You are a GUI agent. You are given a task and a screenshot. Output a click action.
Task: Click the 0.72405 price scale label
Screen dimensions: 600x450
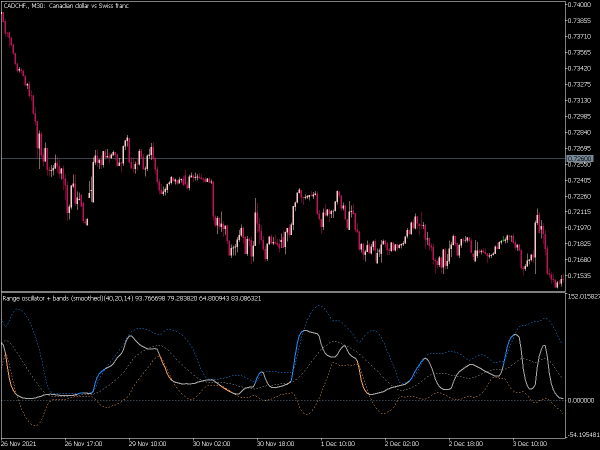(x=580, y=180)
